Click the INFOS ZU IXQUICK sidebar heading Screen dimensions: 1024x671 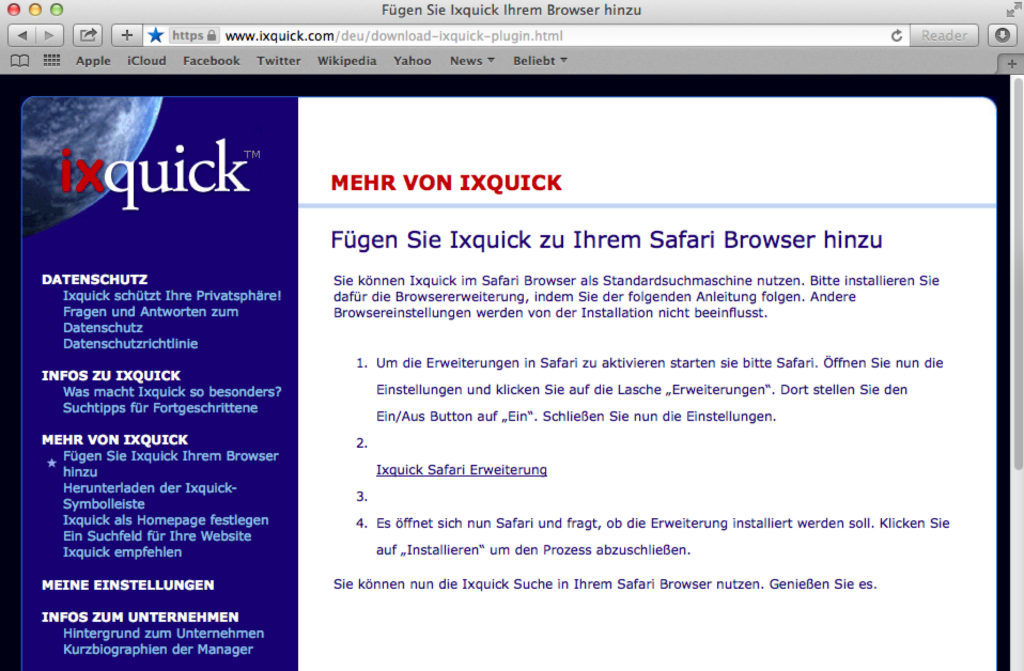coord(111,376)
